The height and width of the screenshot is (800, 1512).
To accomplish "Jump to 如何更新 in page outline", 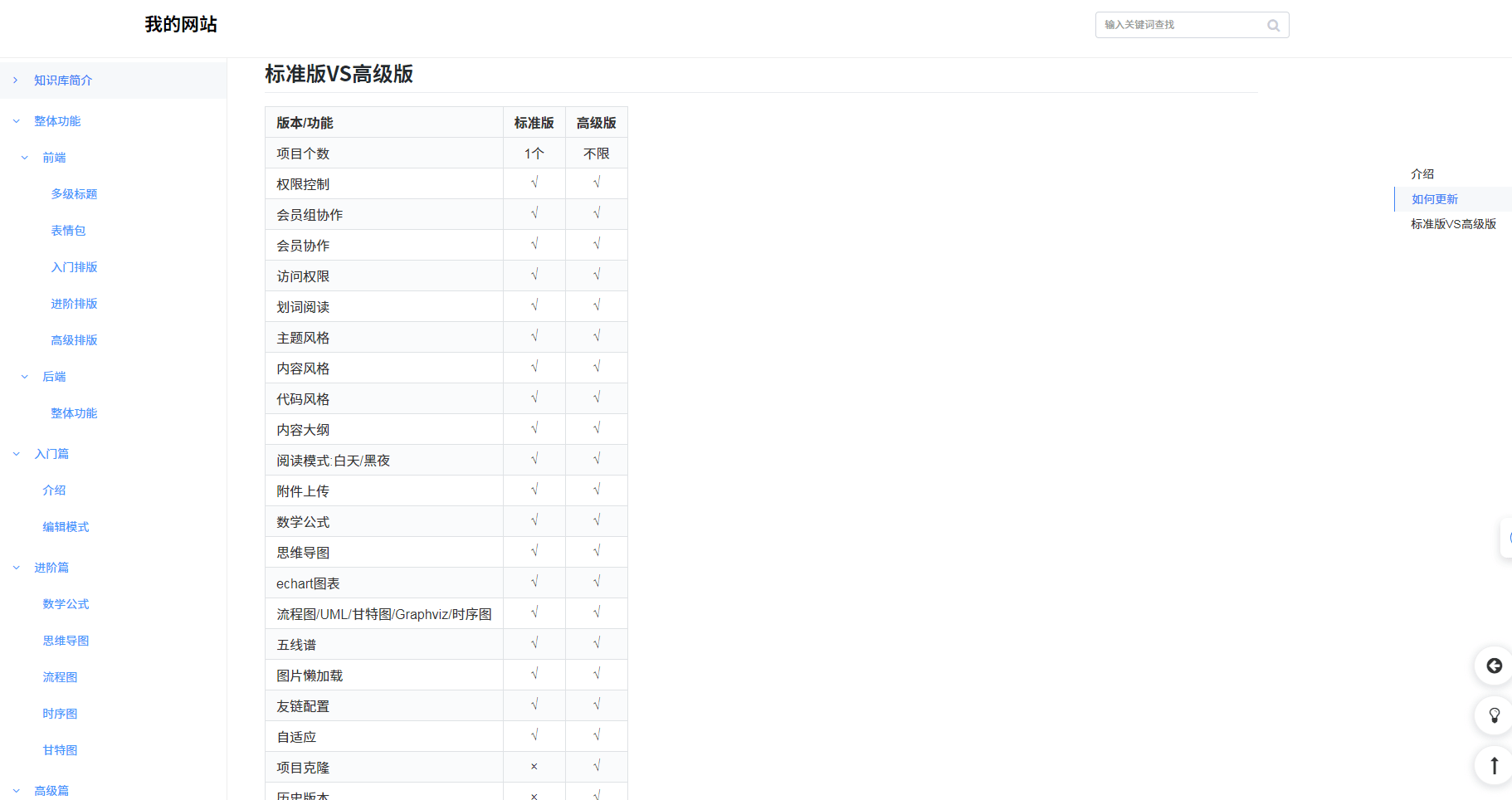I will pyautogui.click(x=1435, y=199).
